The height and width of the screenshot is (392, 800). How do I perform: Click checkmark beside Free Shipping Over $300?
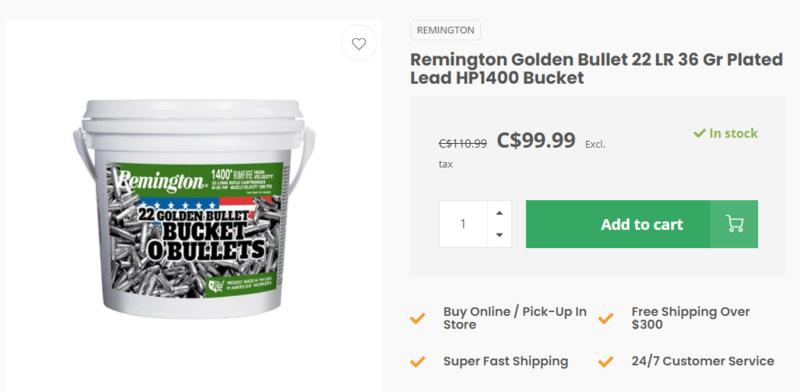point(606,318)
